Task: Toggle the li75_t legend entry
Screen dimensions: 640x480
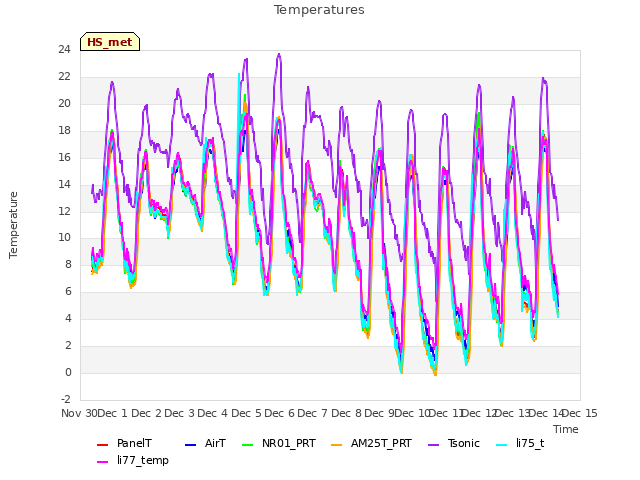Action: pyautogui.click(x=520, y=444)
